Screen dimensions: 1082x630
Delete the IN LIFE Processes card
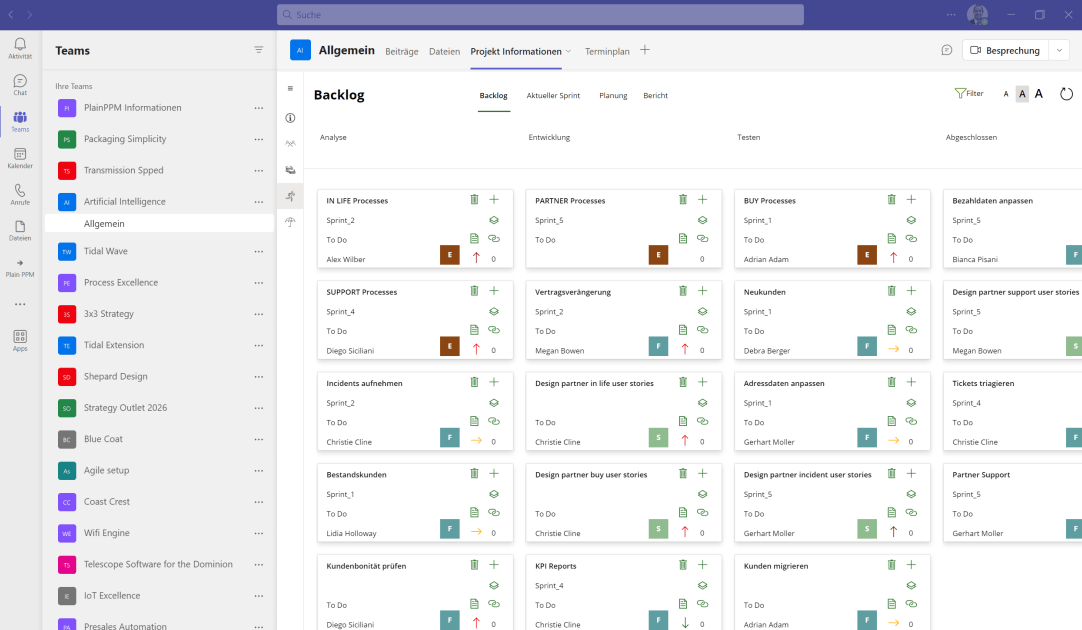[474, 200]
